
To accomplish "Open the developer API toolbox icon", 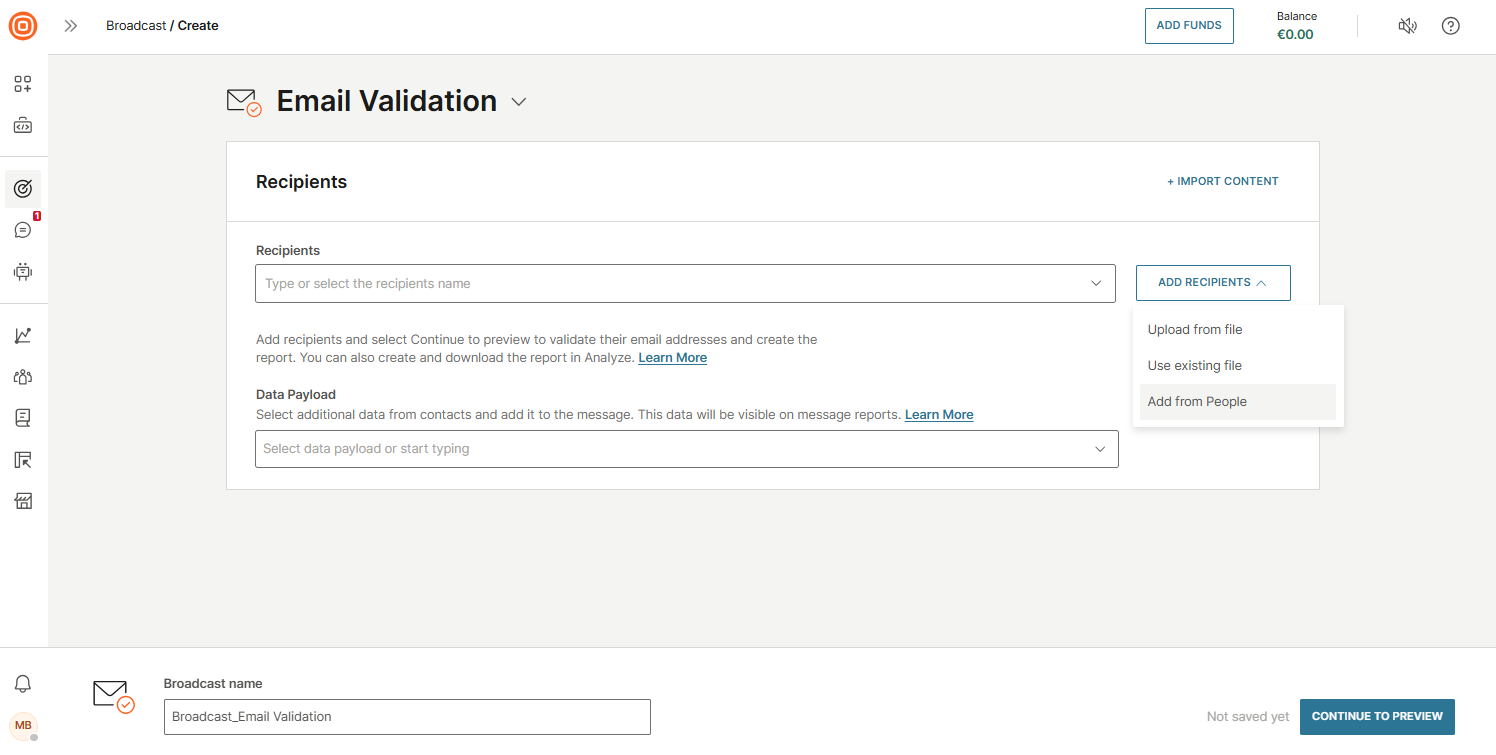I will coord(22,125).
